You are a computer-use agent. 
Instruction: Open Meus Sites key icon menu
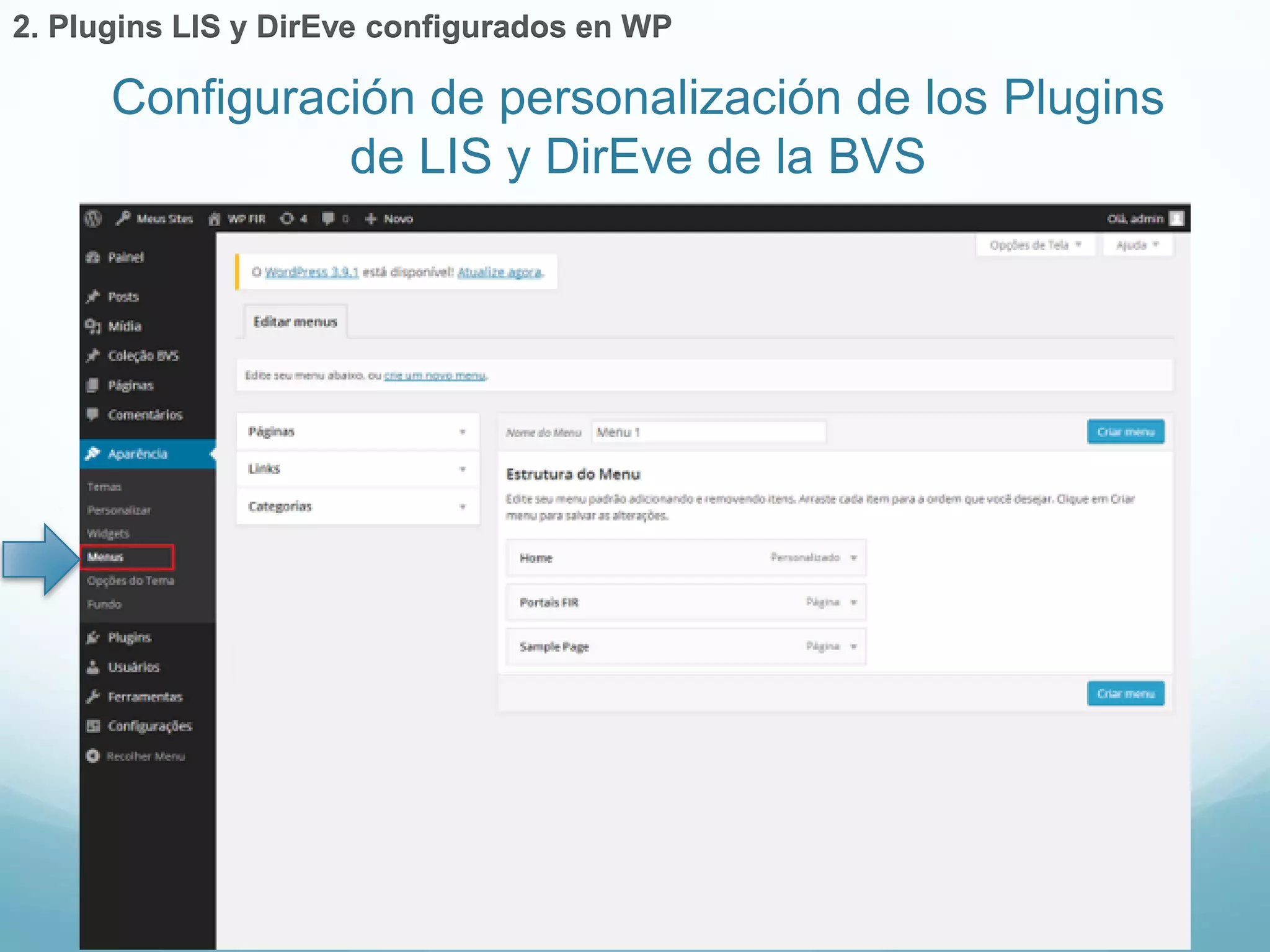123,218
